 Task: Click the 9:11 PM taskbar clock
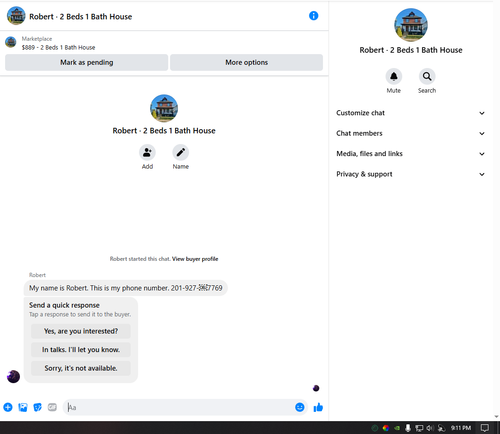(461, 428)
